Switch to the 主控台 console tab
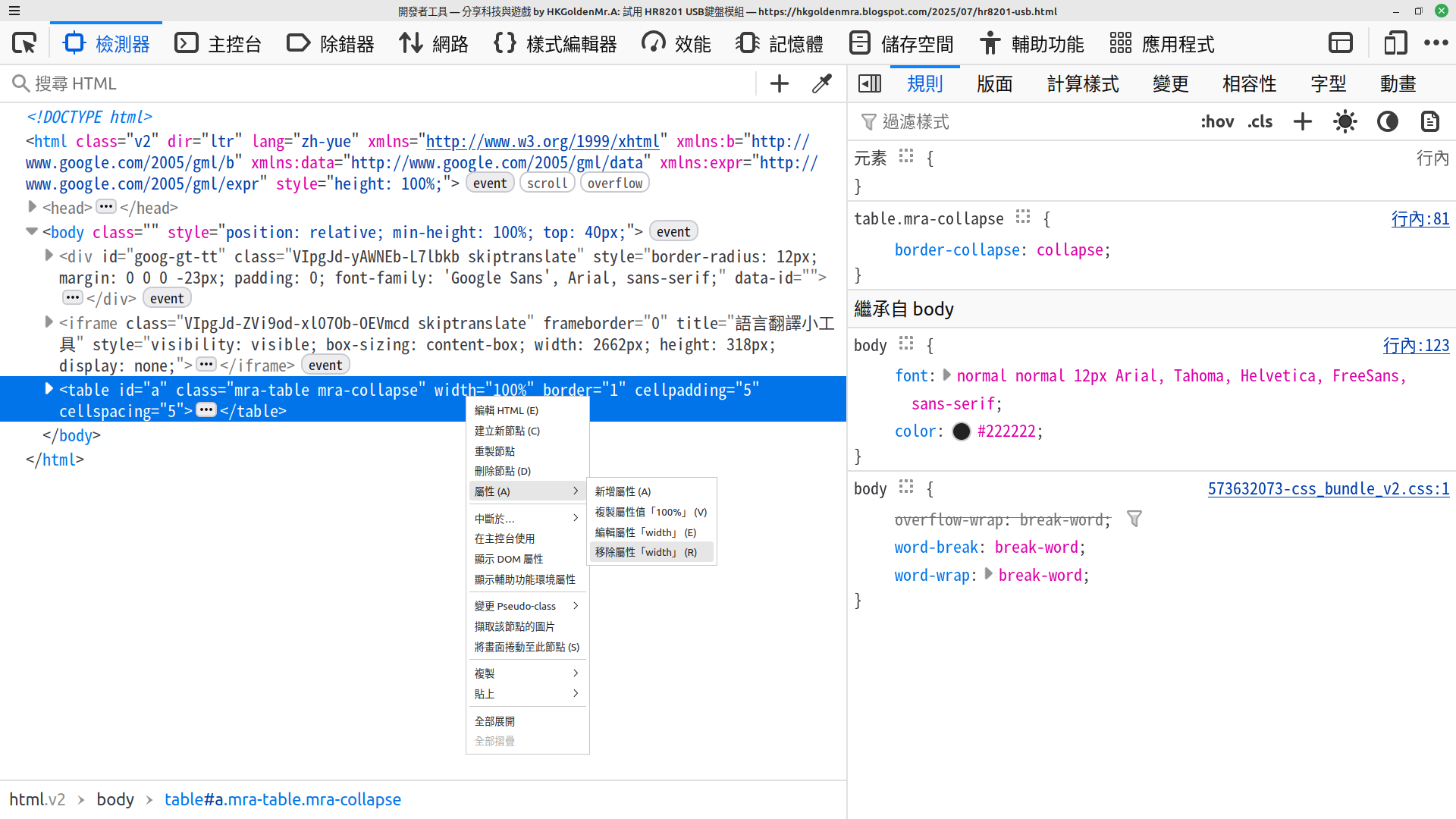Viewport: 1456px width, 819px height. click(218, 44)
